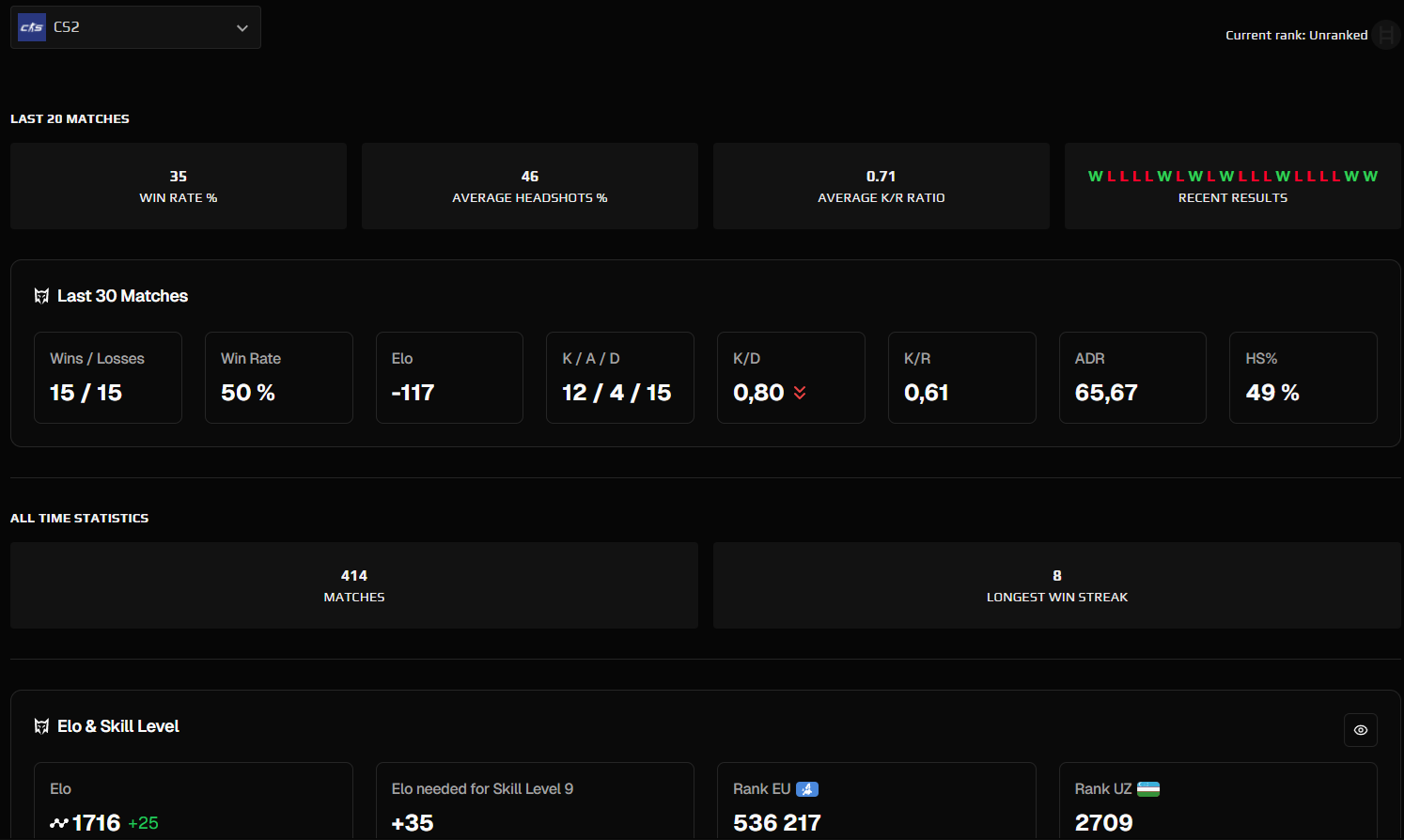Click the chevron arrow in the game selector
Viewport: 1404px width, 840px height.
pyautogui.click(x=242, y=28)
